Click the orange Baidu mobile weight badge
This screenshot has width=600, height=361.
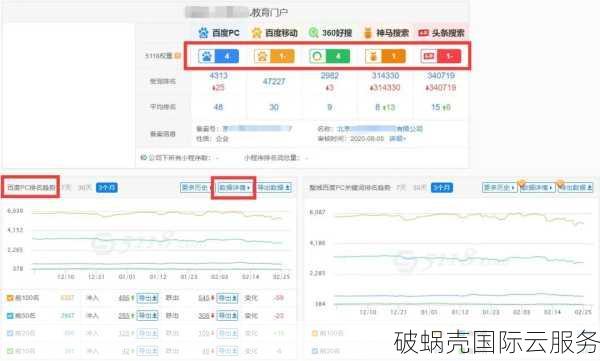coord(274,56)
